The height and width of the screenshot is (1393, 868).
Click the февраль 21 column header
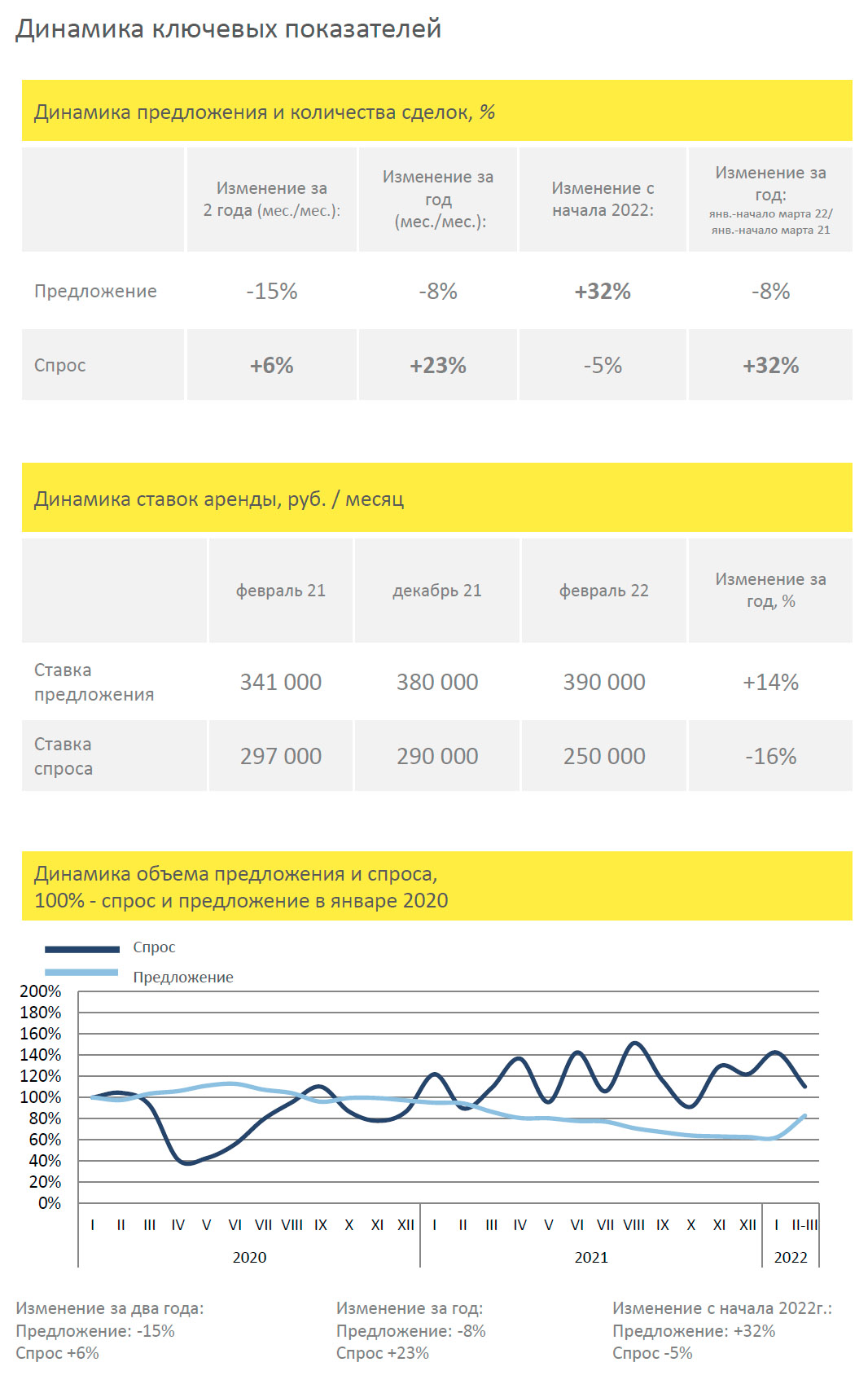click(x=280, y=591)
